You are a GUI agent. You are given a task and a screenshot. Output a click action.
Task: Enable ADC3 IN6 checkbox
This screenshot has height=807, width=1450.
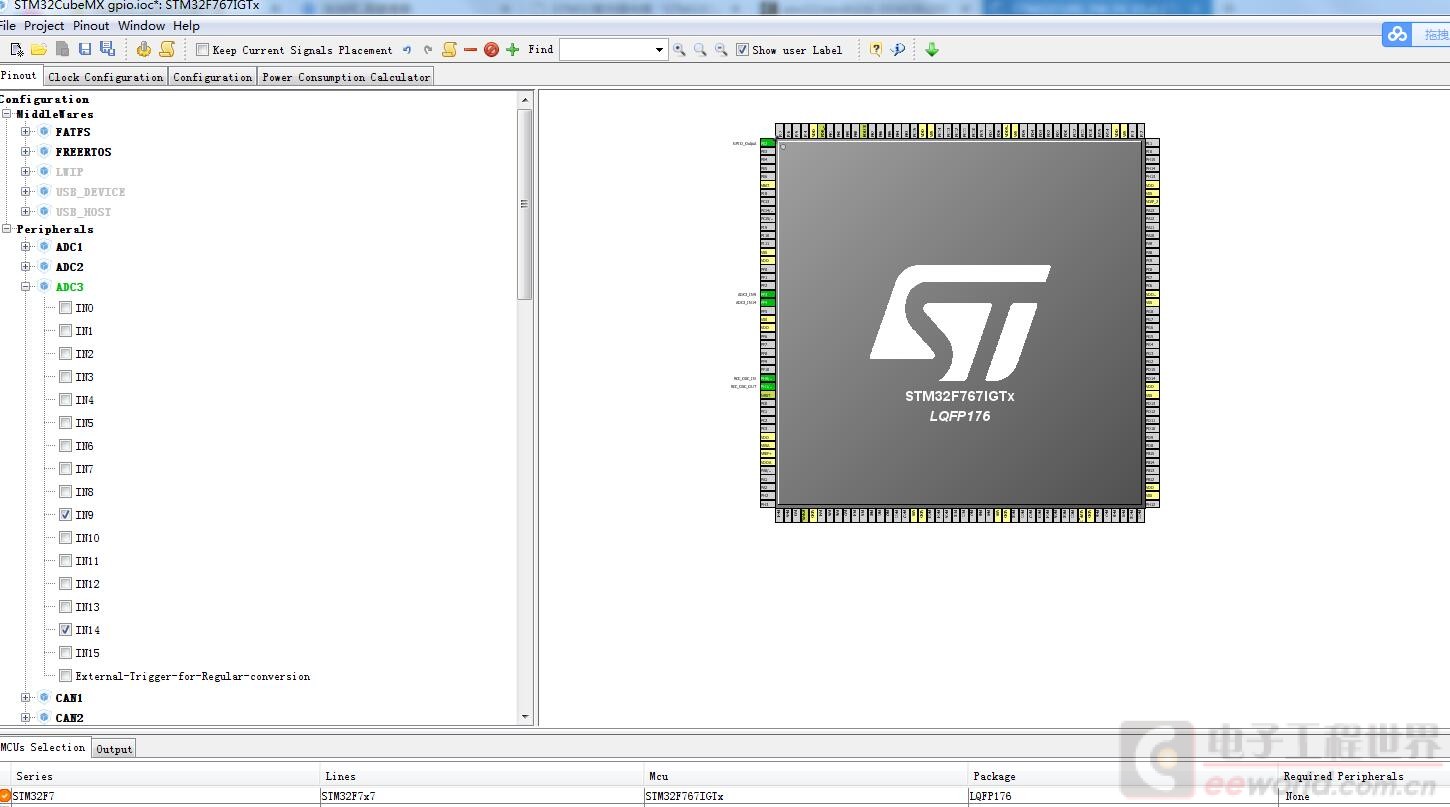click(65, 445)
